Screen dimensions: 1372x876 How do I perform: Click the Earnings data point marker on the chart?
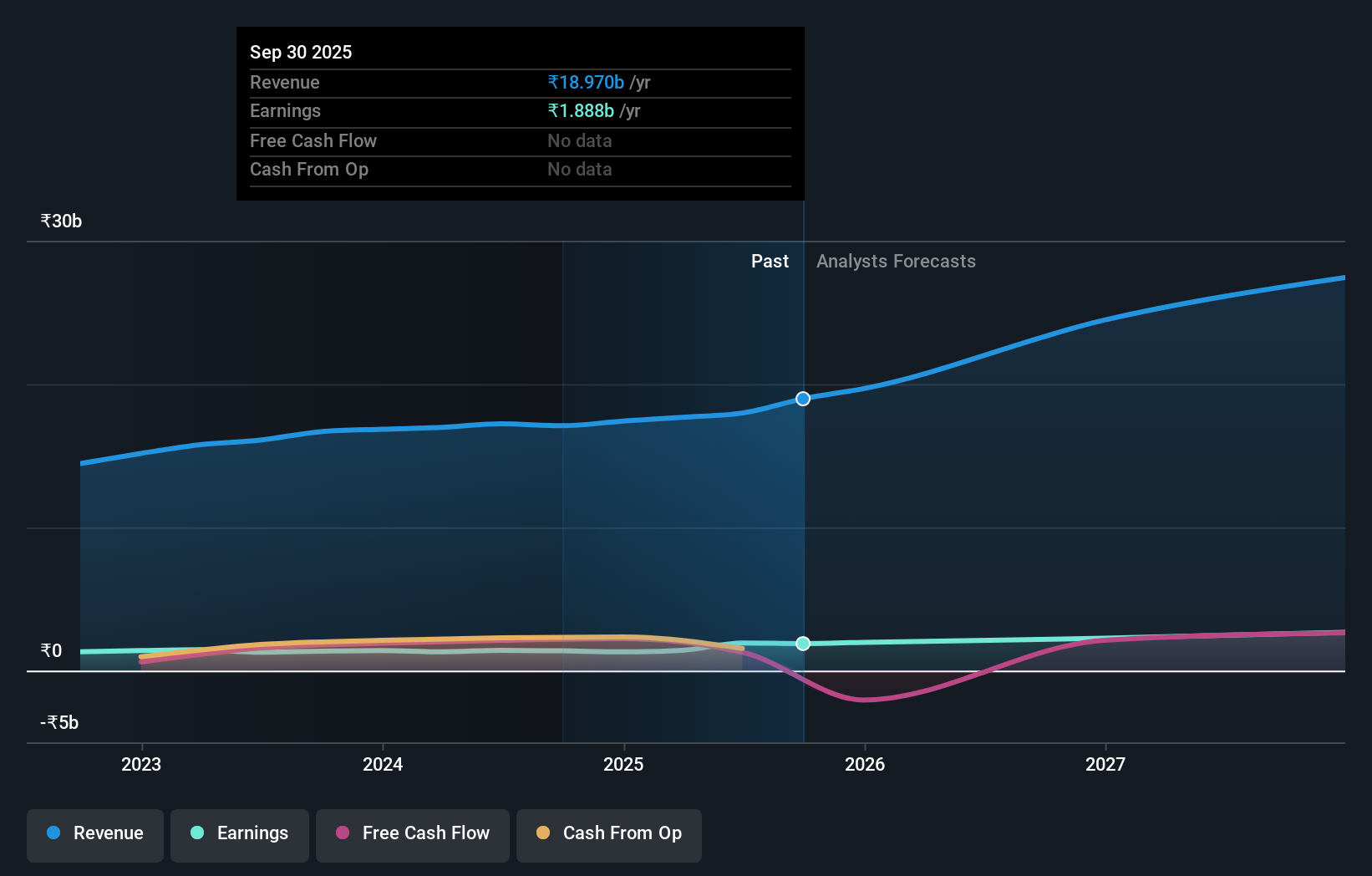pyautogui.click(x=803, y=644)
